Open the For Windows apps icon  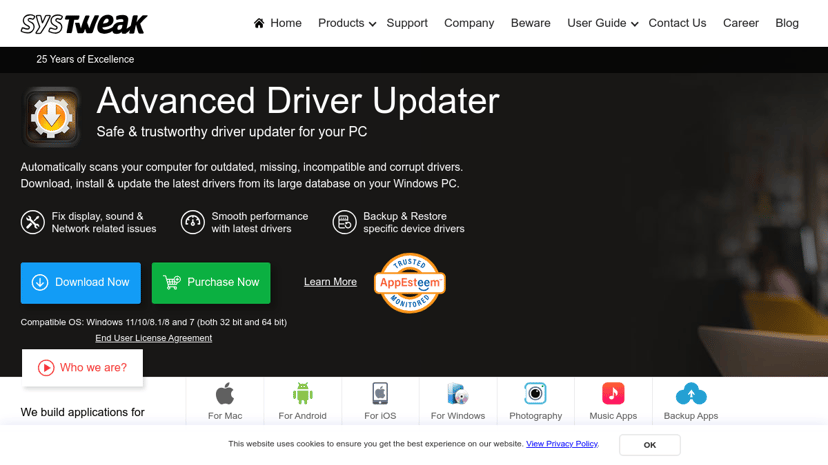click(458, 394)
